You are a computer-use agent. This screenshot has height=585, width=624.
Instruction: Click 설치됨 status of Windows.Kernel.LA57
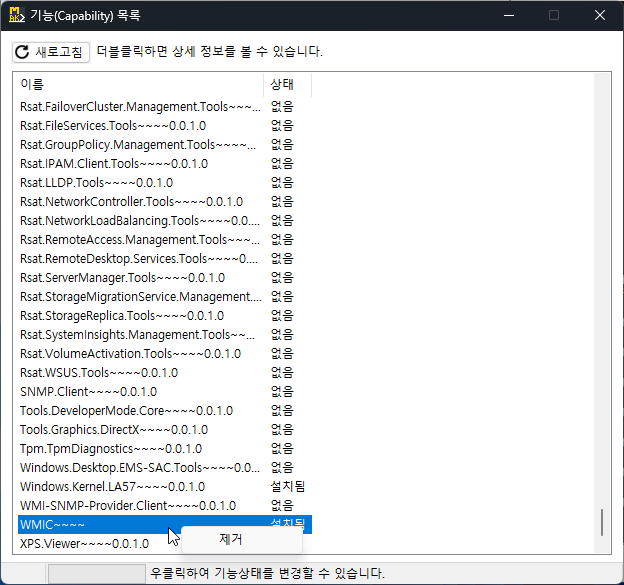pos(288,487)
